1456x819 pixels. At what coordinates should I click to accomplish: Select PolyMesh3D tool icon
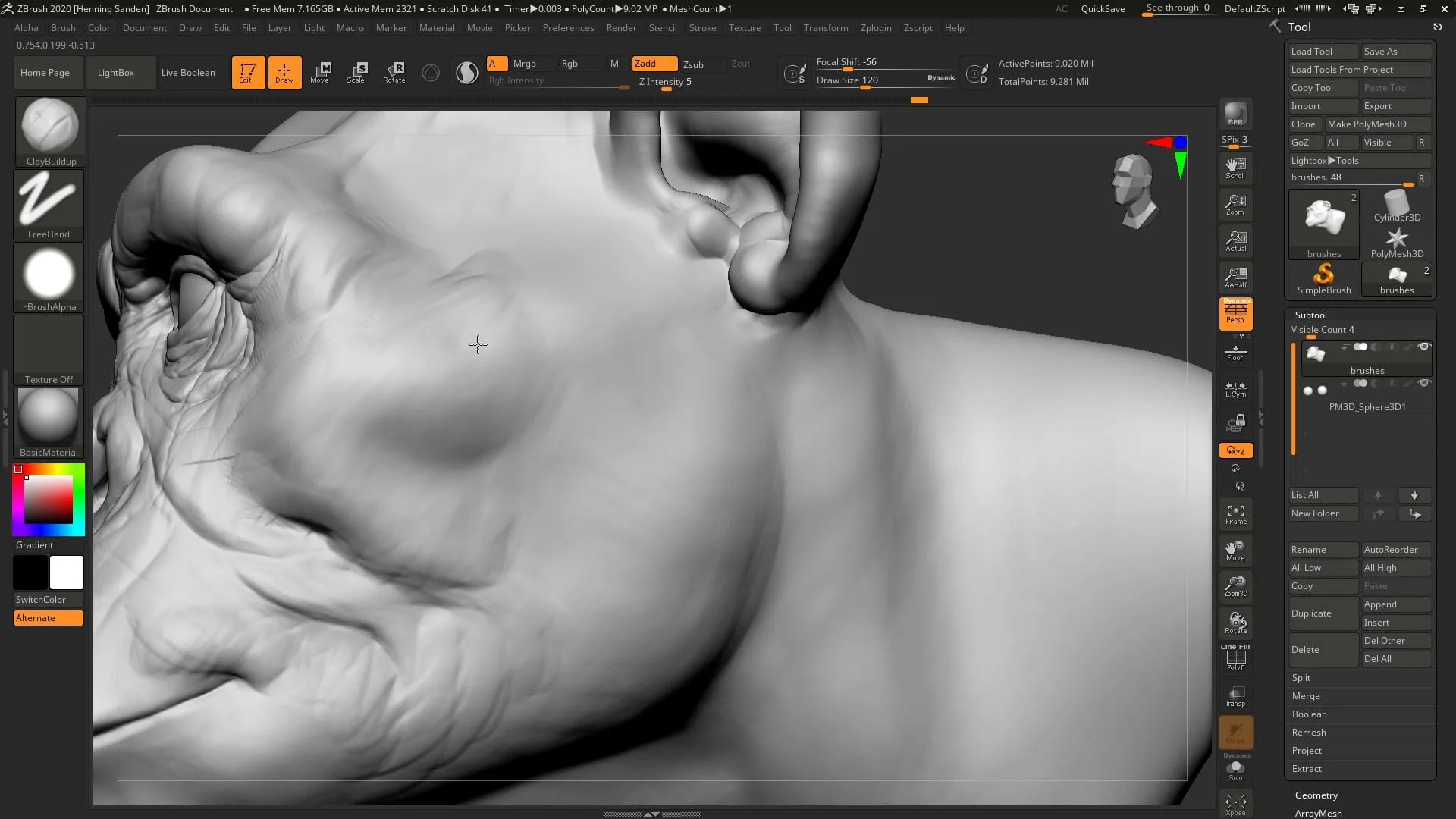coord(1397,240)
